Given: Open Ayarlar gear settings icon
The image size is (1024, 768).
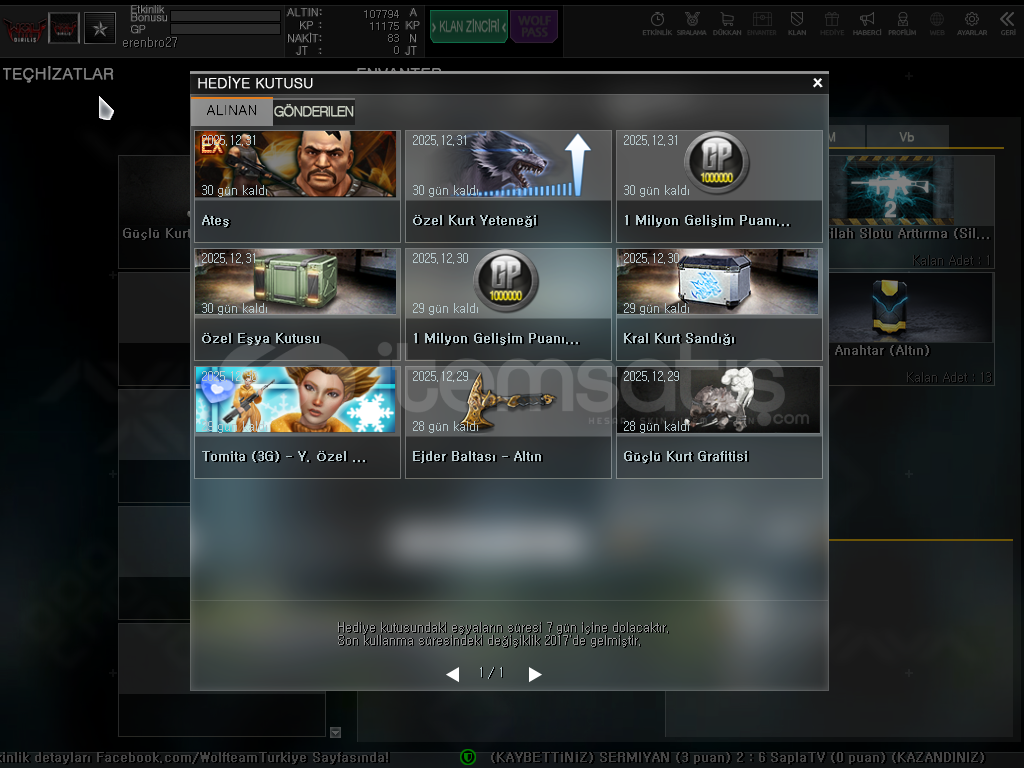Looking at the screenshot, I should pyautogui.click(x=972, y=24).
